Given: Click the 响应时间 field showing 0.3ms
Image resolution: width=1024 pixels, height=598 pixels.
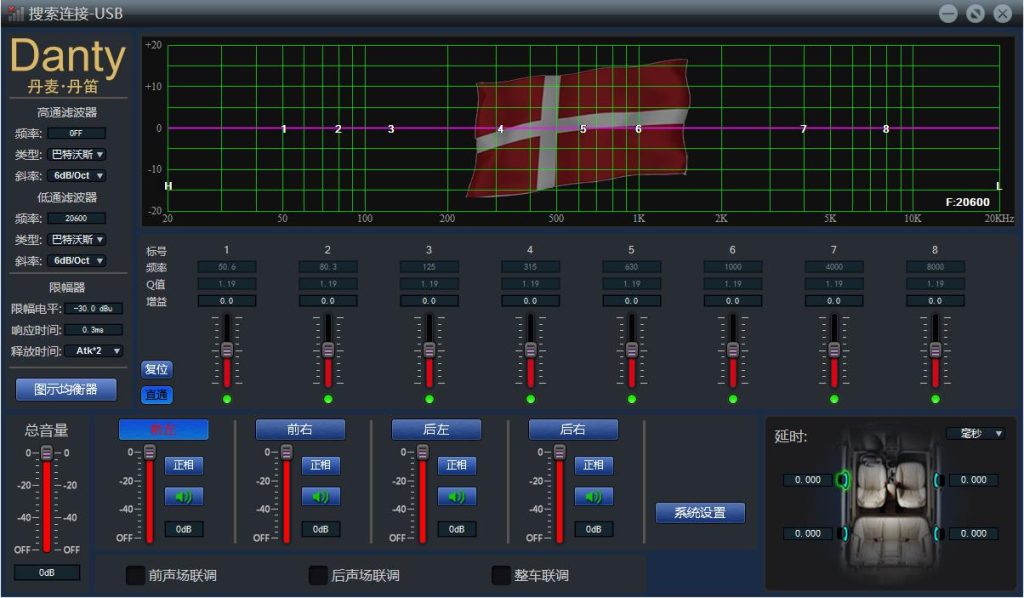Looking at the screenshot, I should pyautogui.click(x=94, y=330).
